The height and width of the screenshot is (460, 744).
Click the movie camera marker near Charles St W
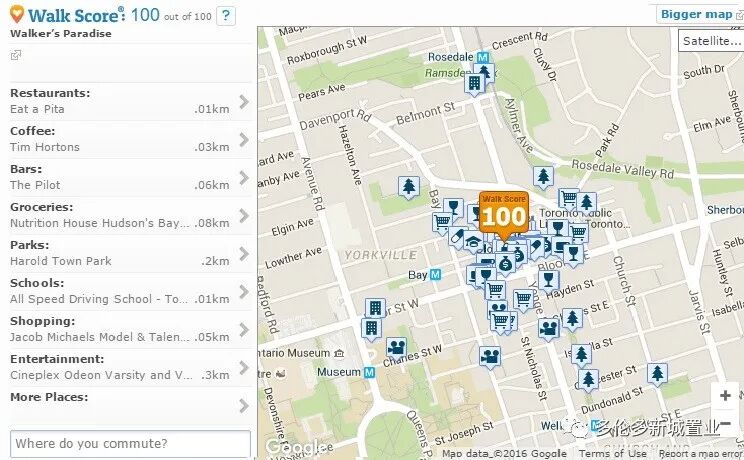[396, 348]
